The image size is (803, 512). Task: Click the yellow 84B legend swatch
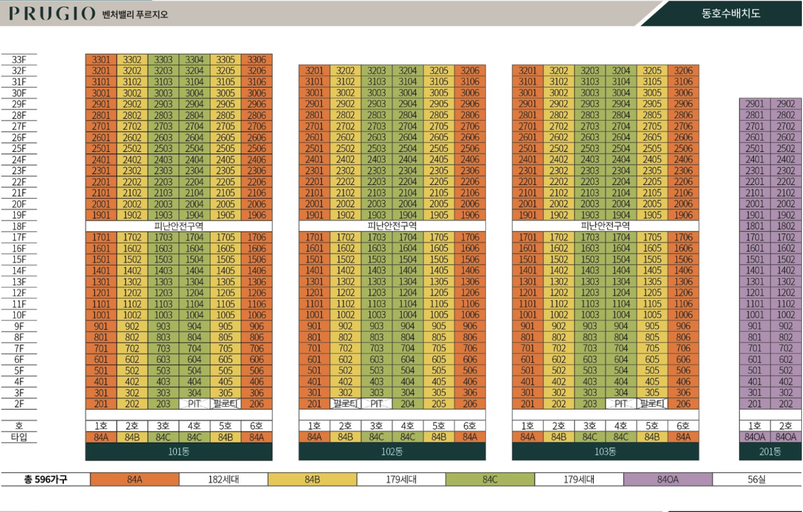312,479
